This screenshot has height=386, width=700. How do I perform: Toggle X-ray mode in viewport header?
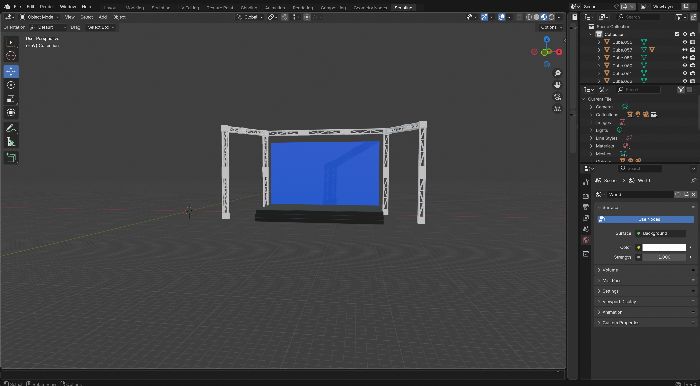tap(519, 17)
